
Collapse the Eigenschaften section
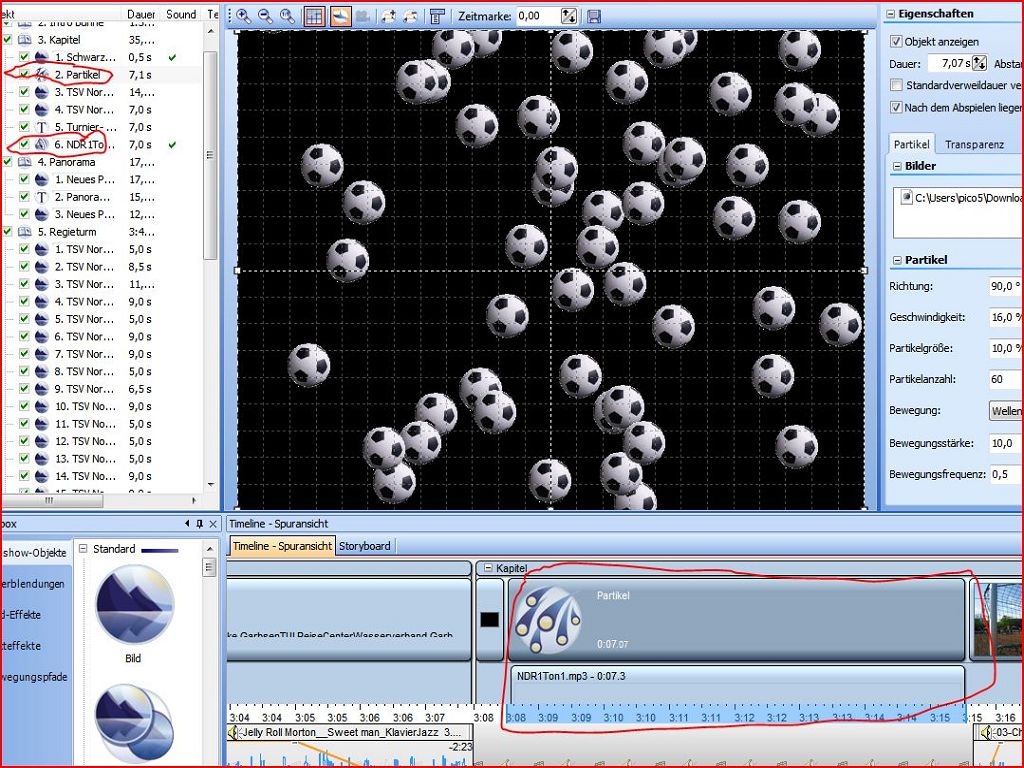[889, 15]
